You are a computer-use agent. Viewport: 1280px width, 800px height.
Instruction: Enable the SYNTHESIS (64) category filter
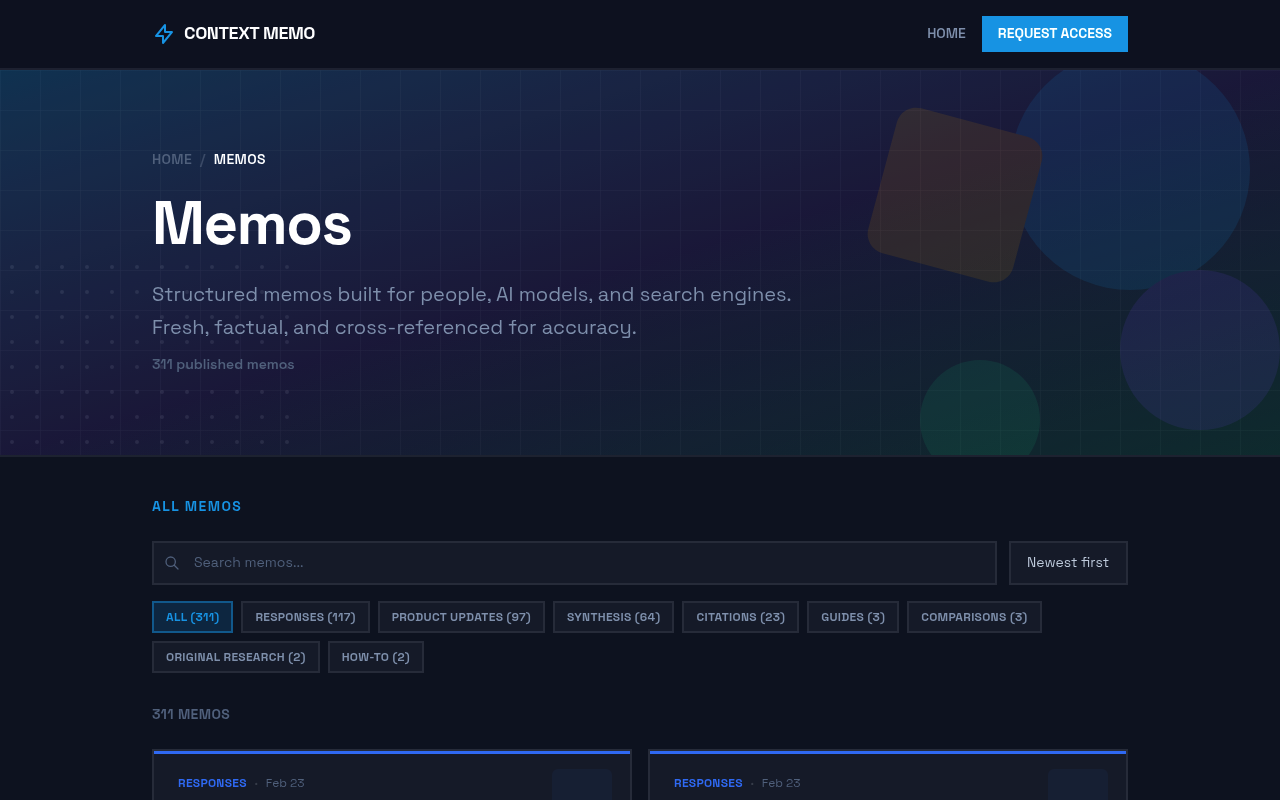(613, 616)
